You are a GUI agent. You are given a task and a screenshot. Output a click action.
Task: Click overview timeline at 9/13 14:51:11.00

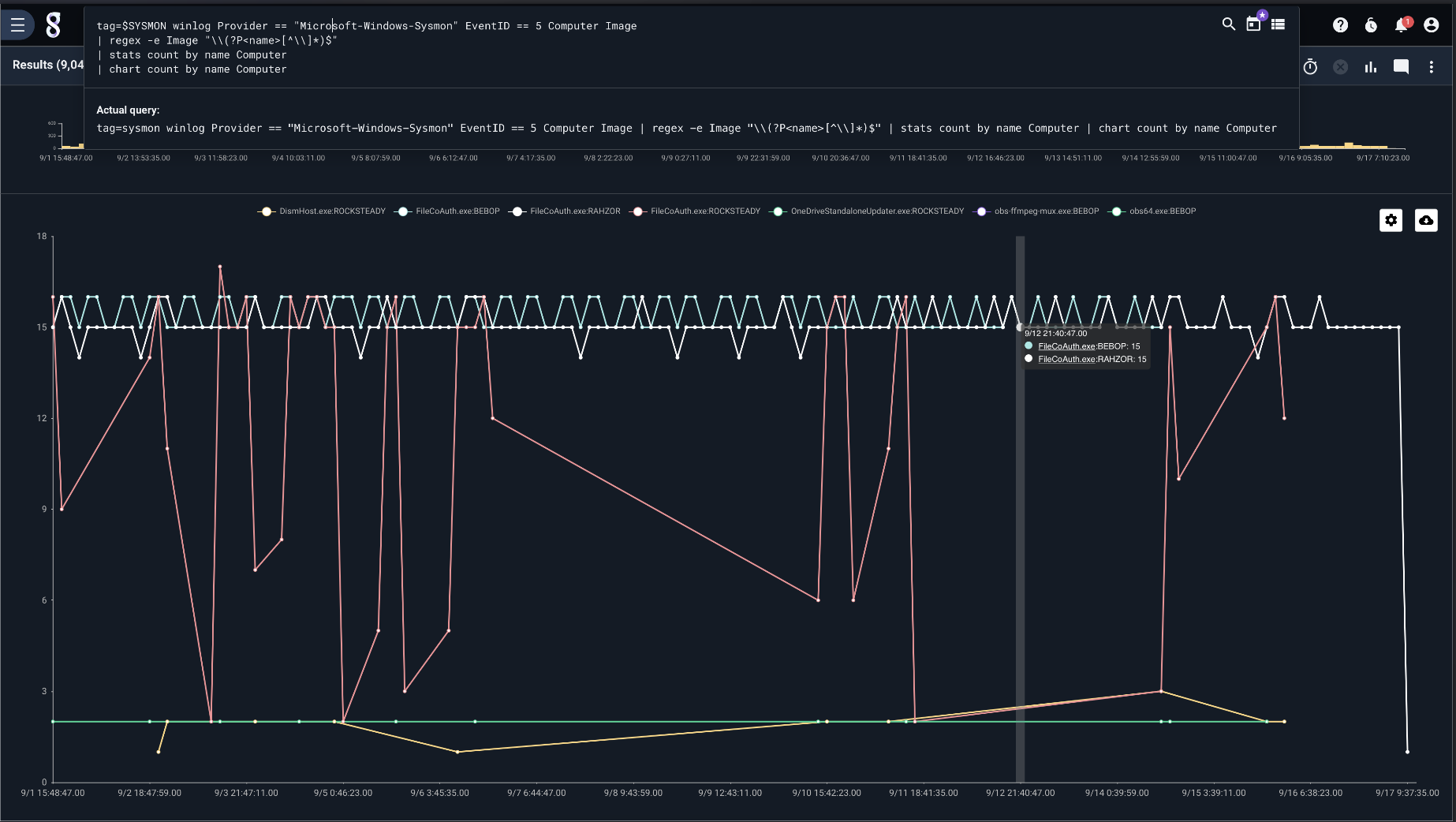tap(1073, 158)
